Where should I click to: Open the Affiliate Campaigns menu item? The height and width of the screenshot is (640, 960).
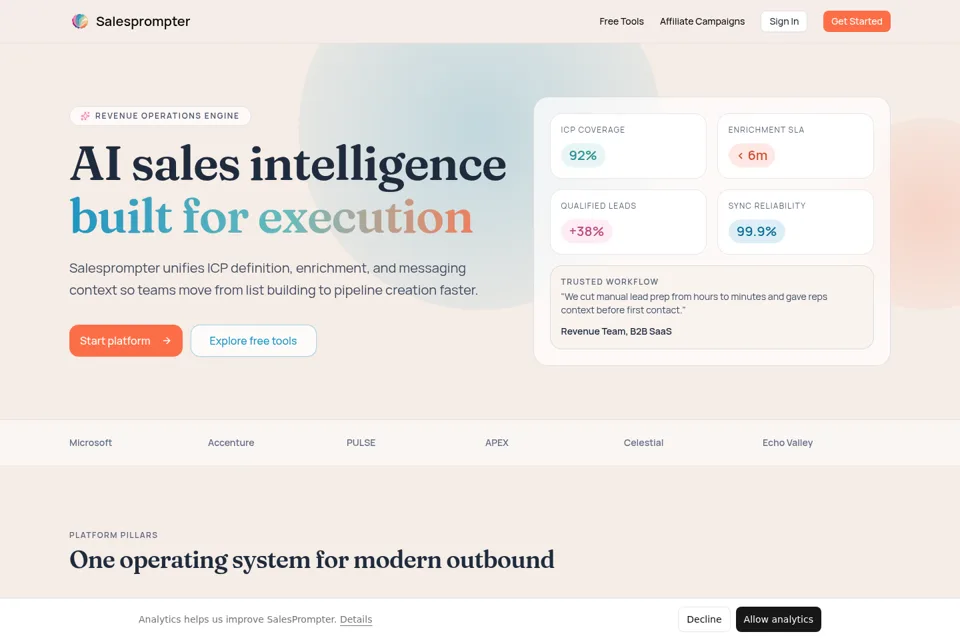coord(702,21)
